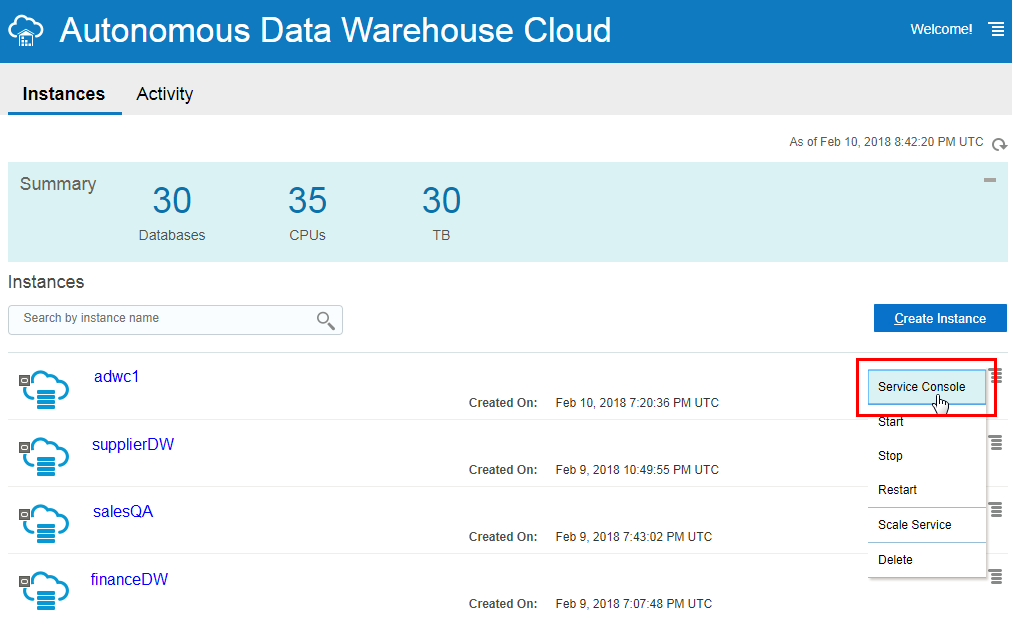Click the adwc1 database instance icon
Image resolution: width=1012 pixels, height=637 pixels.
[x=45, y=389]
